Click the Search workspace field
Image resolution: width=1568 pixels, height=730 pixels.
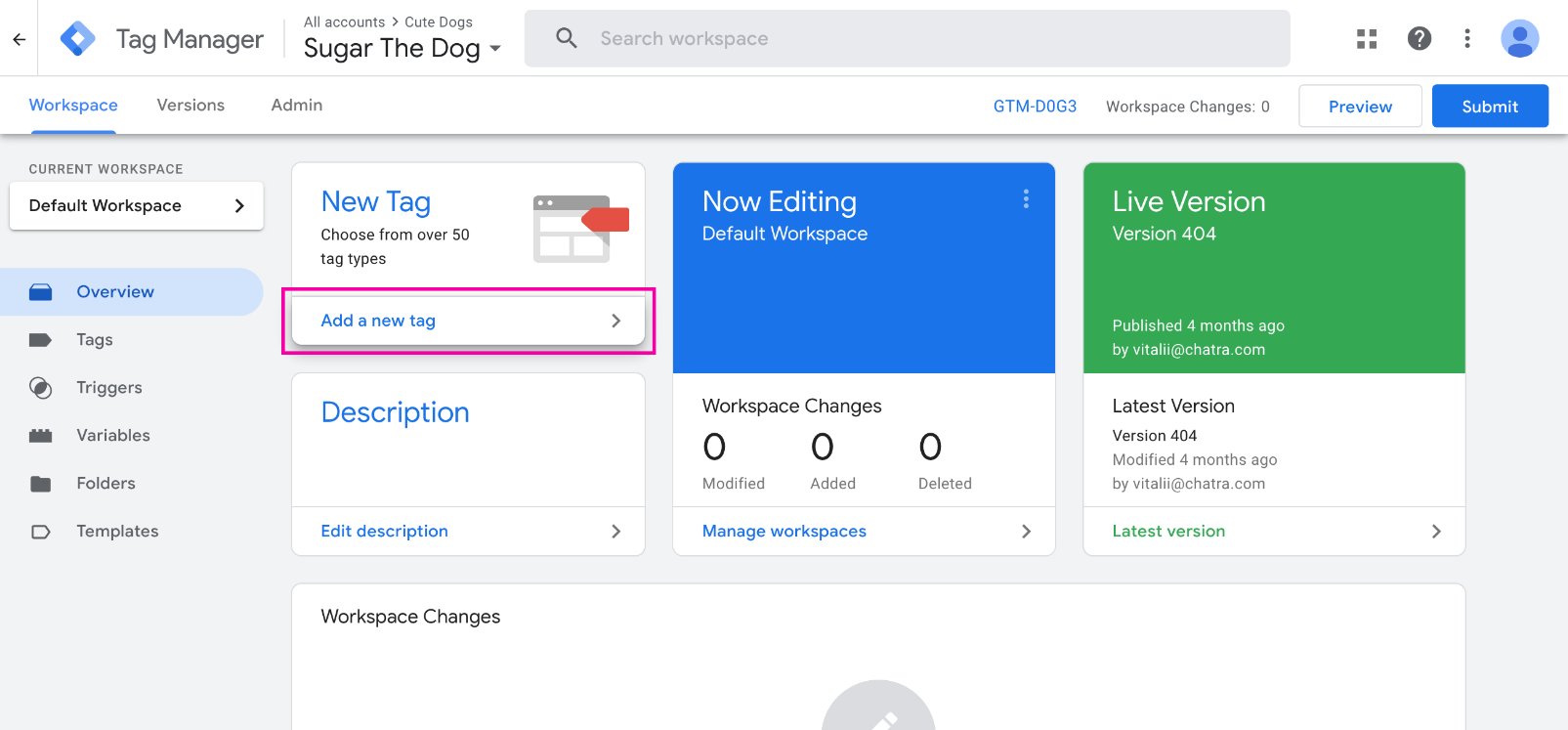[x=907, y=39]
